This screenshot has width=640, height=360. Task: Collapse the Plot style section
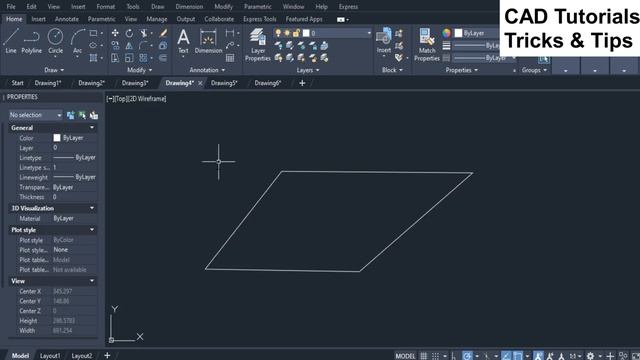pos(92,230)
